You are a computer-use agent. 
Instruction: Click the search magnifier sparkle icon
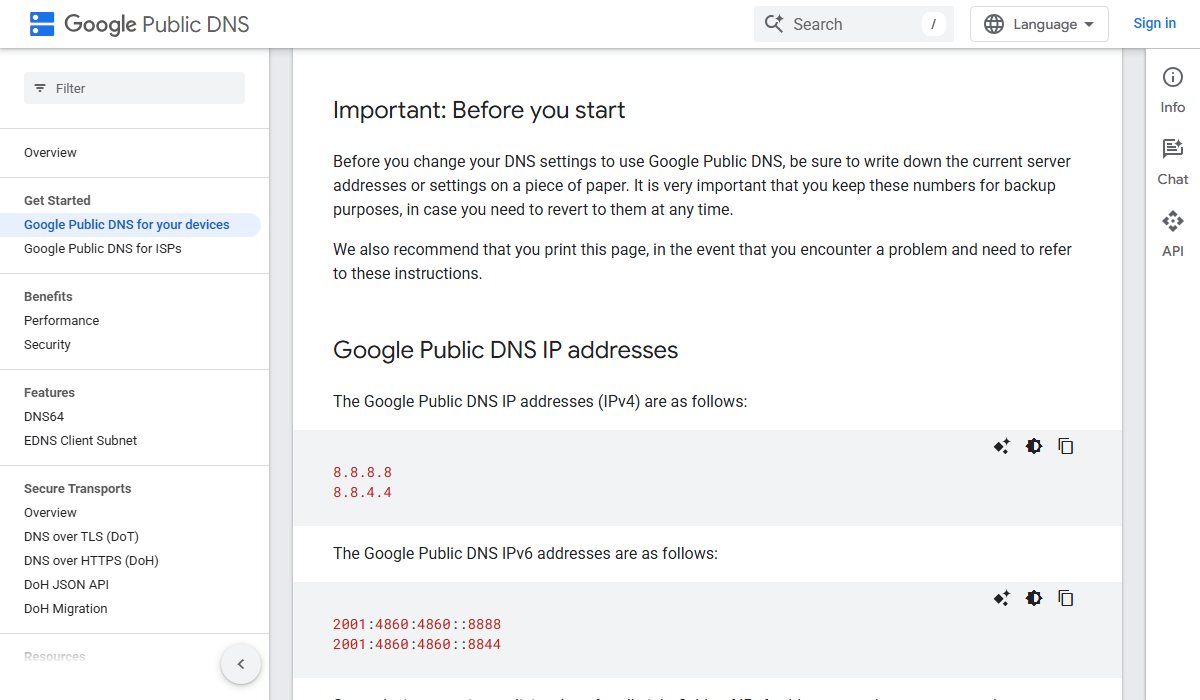coord(773,24)
